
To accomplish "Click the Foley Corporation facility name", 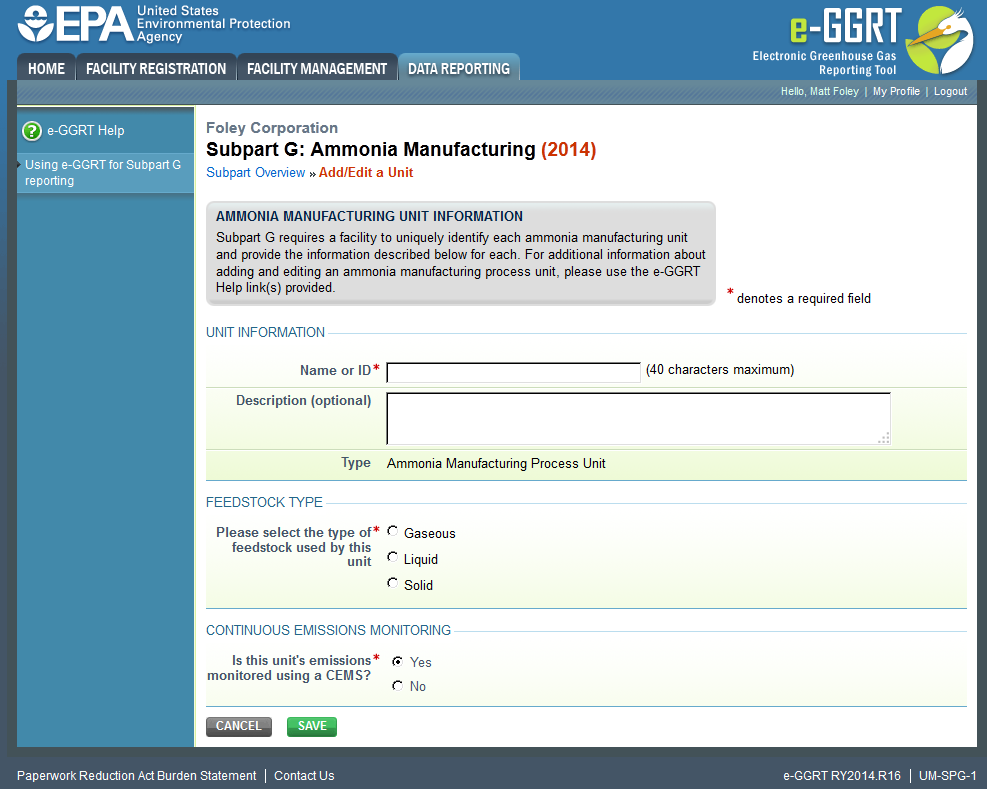I will point(272,128).
